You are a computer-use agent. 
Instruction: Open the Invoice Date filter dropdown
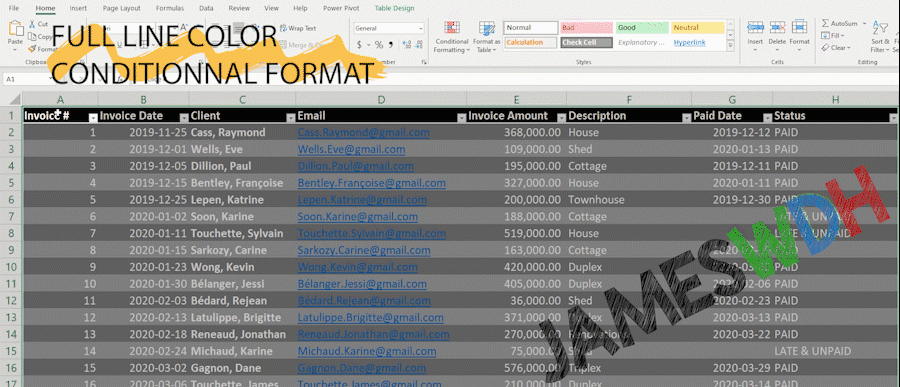(184, 118)
